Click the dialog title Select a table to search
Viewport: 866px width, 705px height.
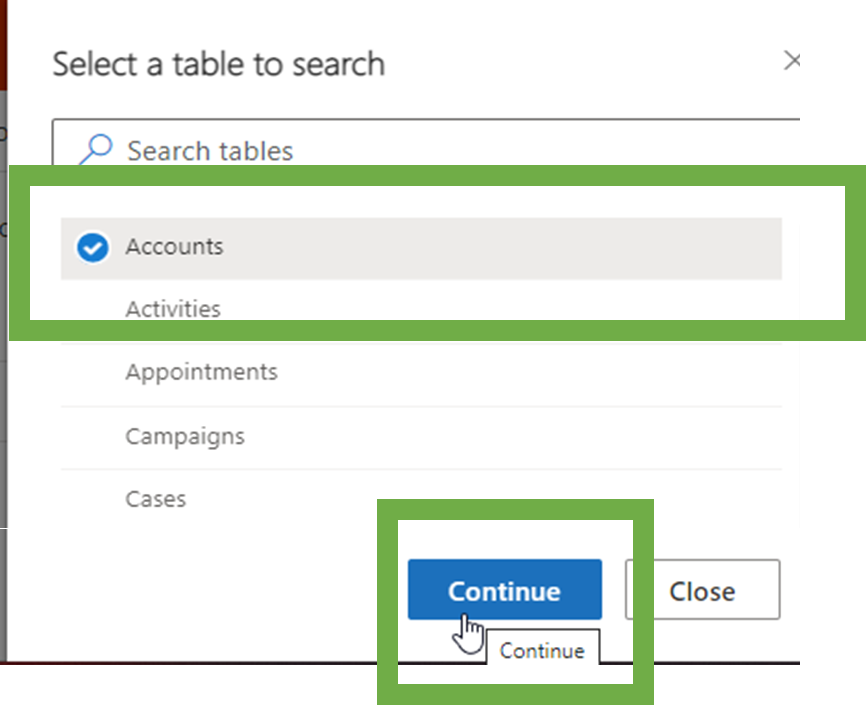coord(218,63)
